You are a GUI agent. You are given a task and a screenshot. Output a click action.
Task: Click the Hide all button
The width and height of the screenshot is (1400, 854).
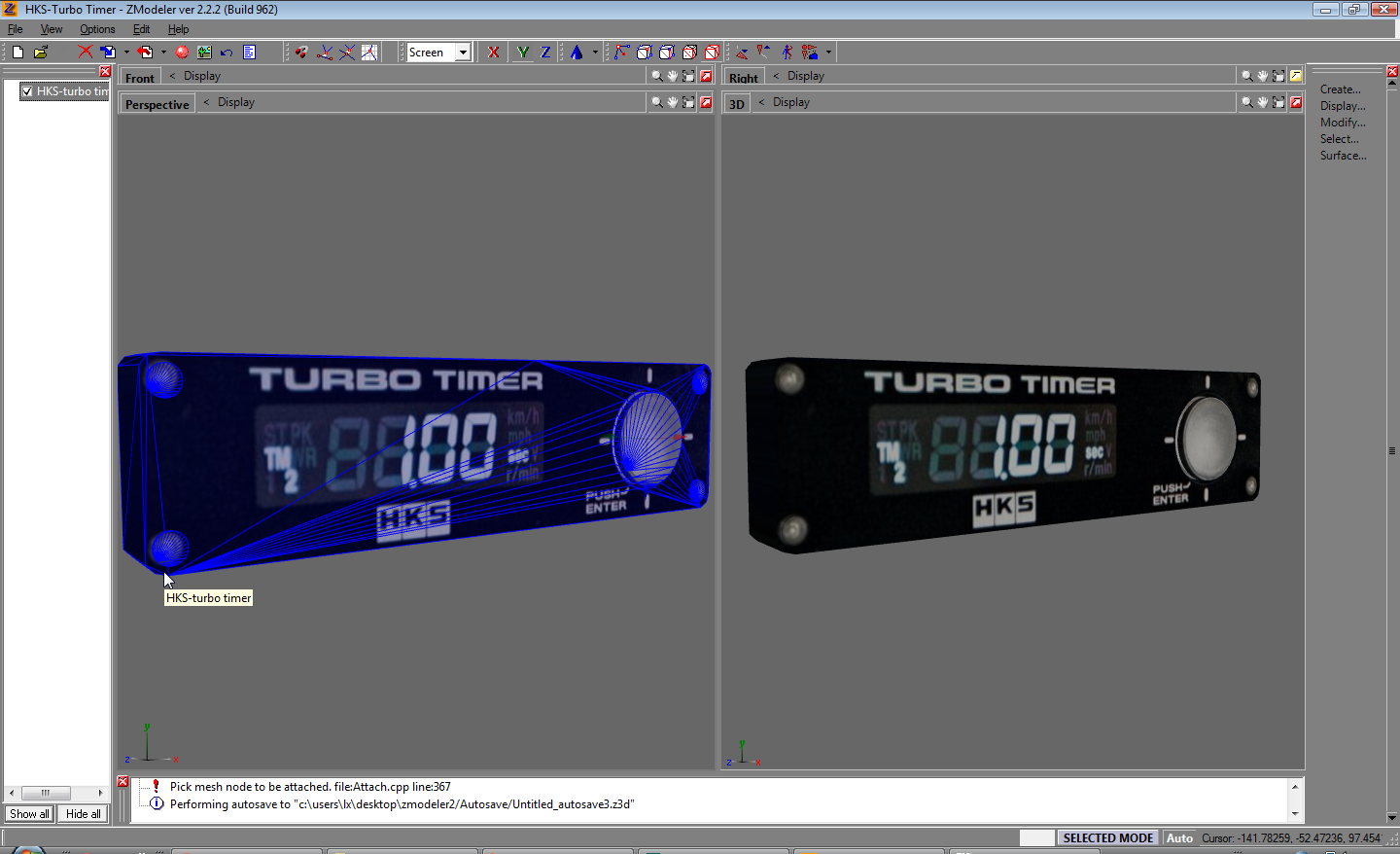pos(83,814)
